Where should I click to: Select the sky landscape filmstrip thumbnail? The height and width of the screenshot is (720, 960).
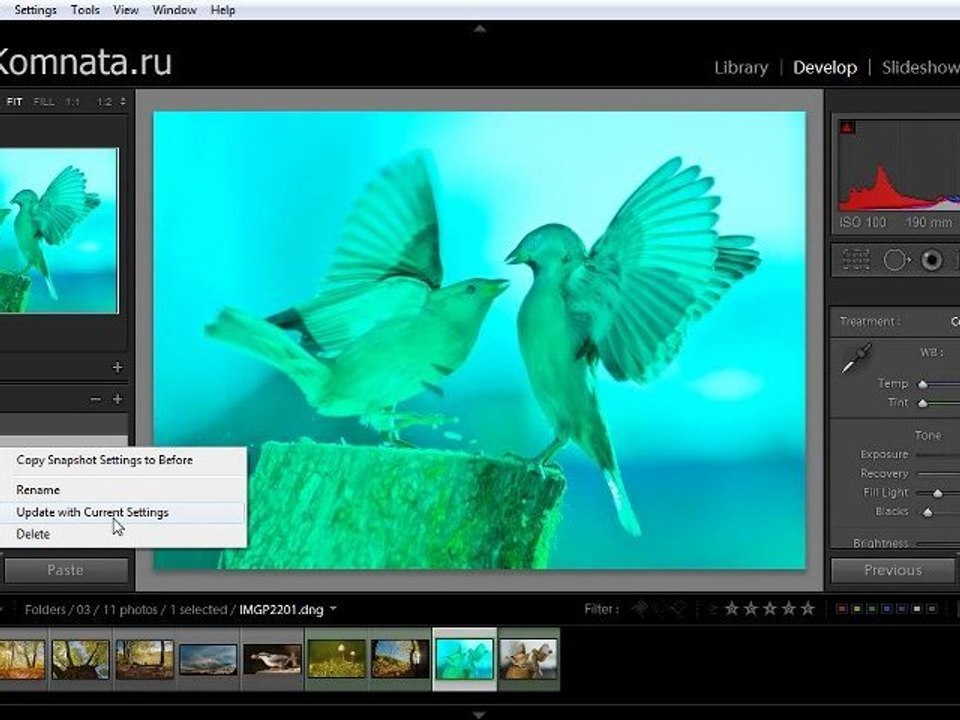click(208, 659)
